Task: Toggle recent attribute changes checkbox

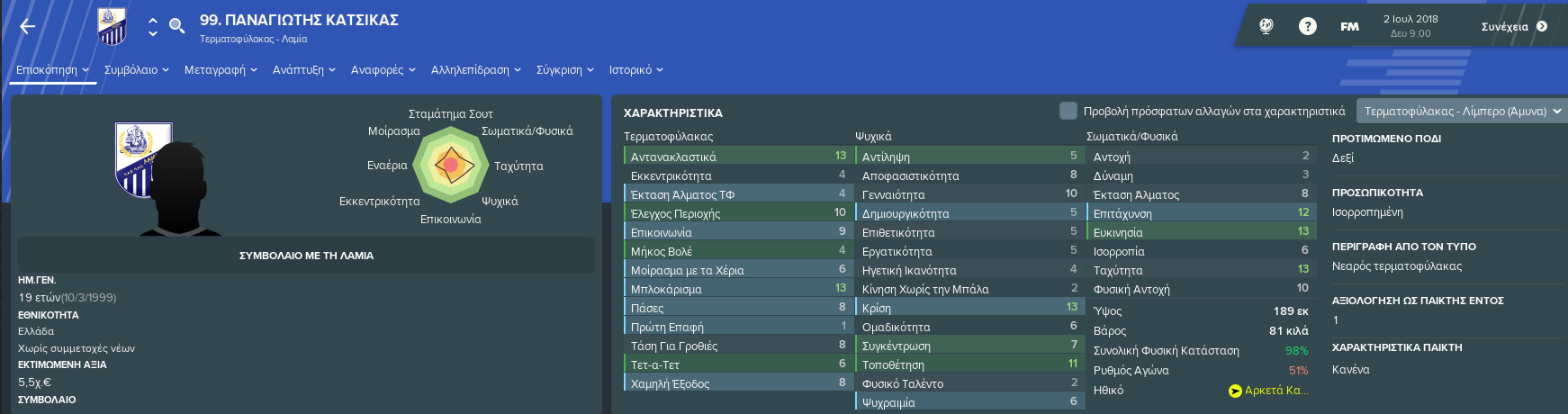Action: click(x=1068, y=111)
